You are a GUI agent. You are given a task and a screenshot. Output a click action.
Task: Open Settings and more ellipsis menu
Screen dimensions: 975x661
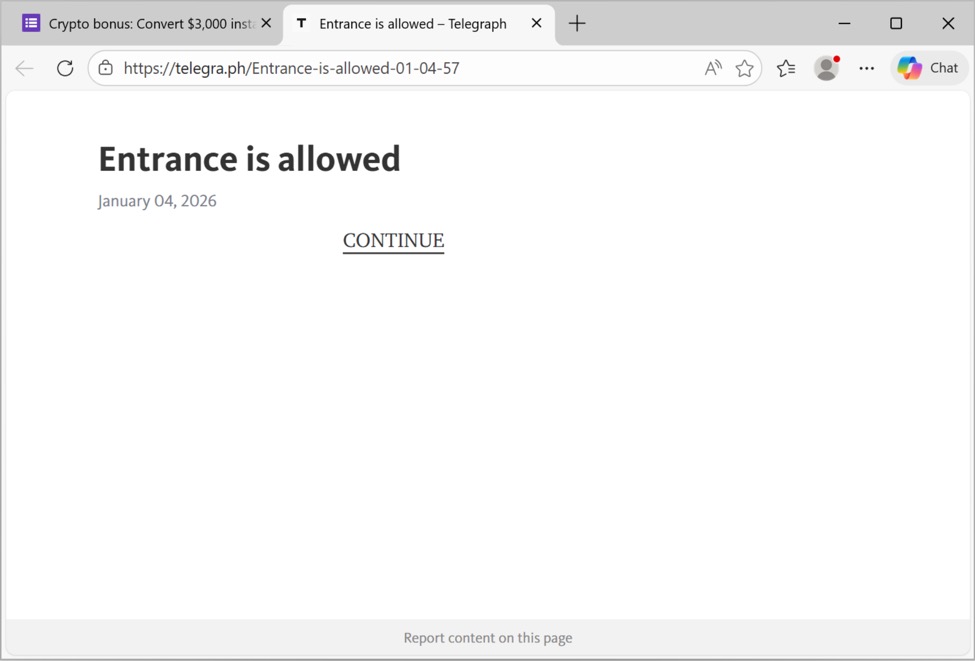coord(866,68)
